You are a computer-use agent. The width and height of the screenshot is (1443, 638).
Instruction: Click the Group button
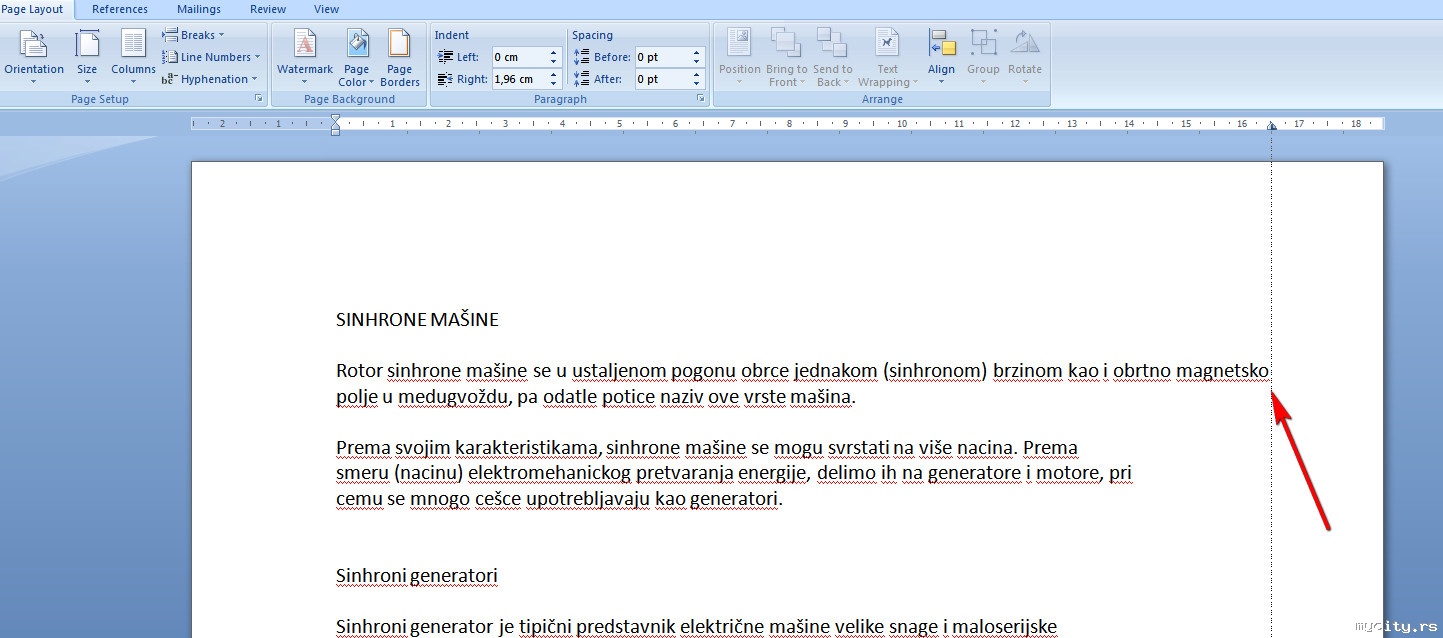pos(983,56)
